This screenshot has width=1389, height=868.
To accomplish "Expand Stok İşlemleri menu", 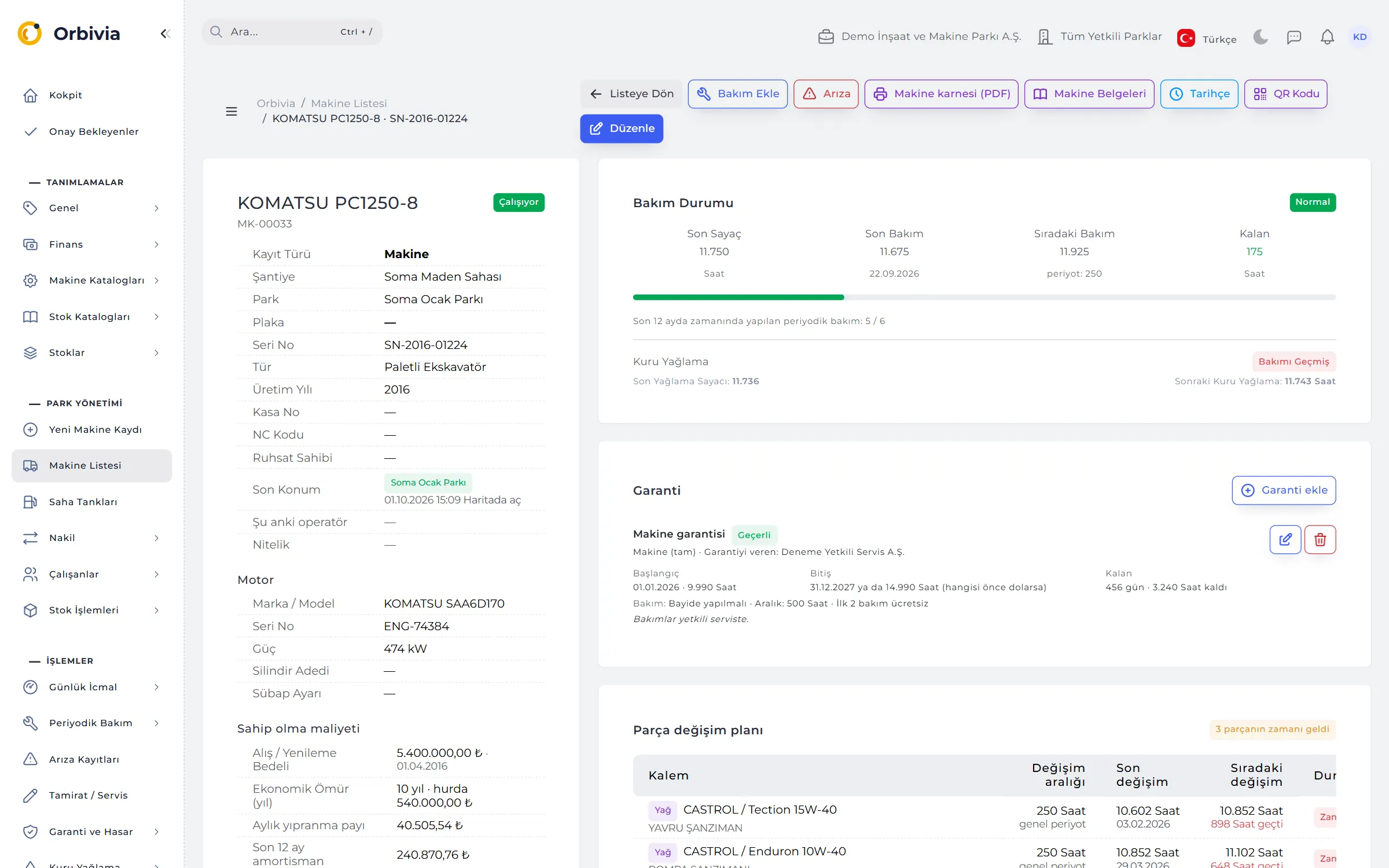I will 91,610.
